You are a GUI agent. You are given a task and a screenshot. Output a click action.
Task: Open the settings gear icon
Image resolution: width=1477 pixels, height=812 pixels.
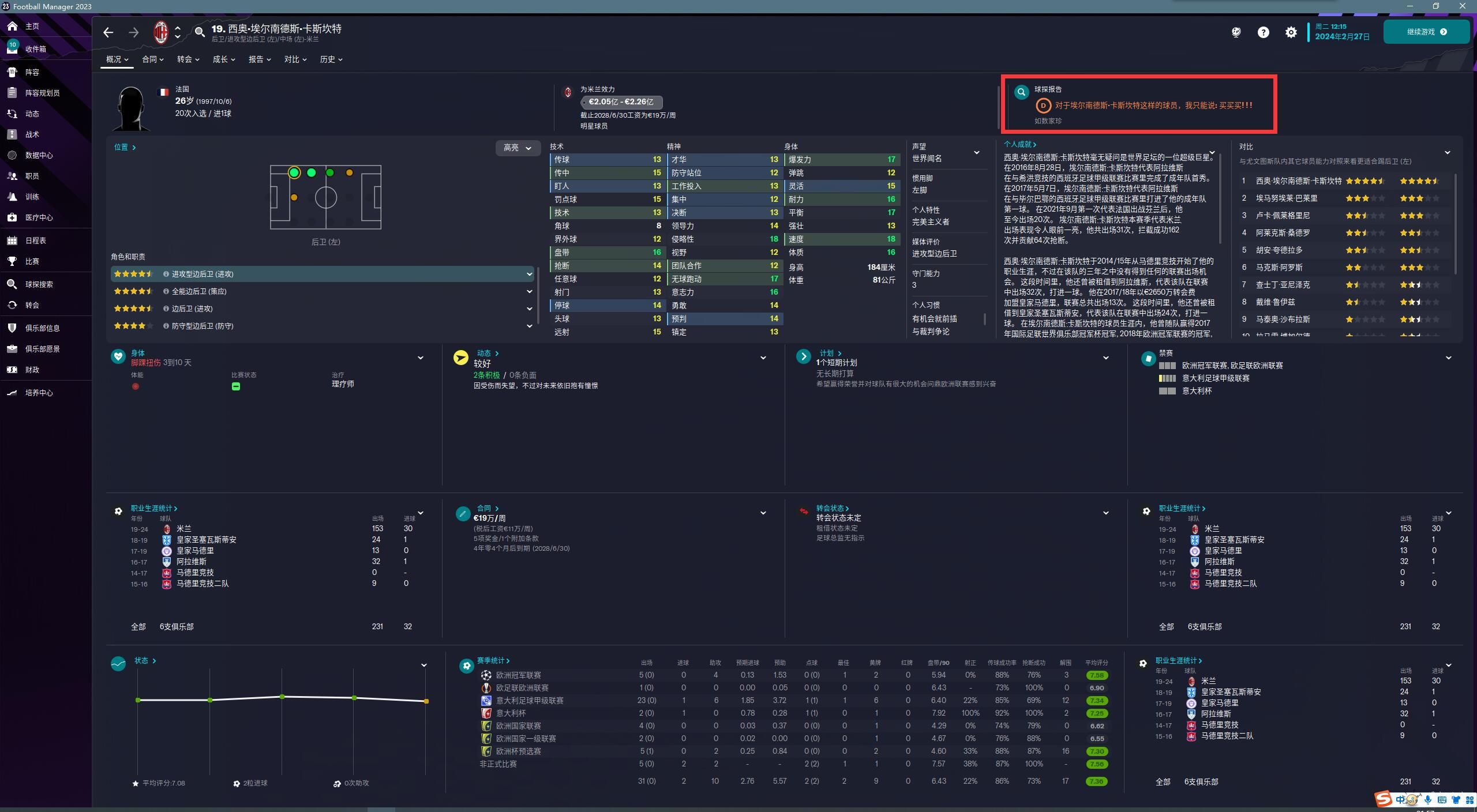[x=1291, y=32]
